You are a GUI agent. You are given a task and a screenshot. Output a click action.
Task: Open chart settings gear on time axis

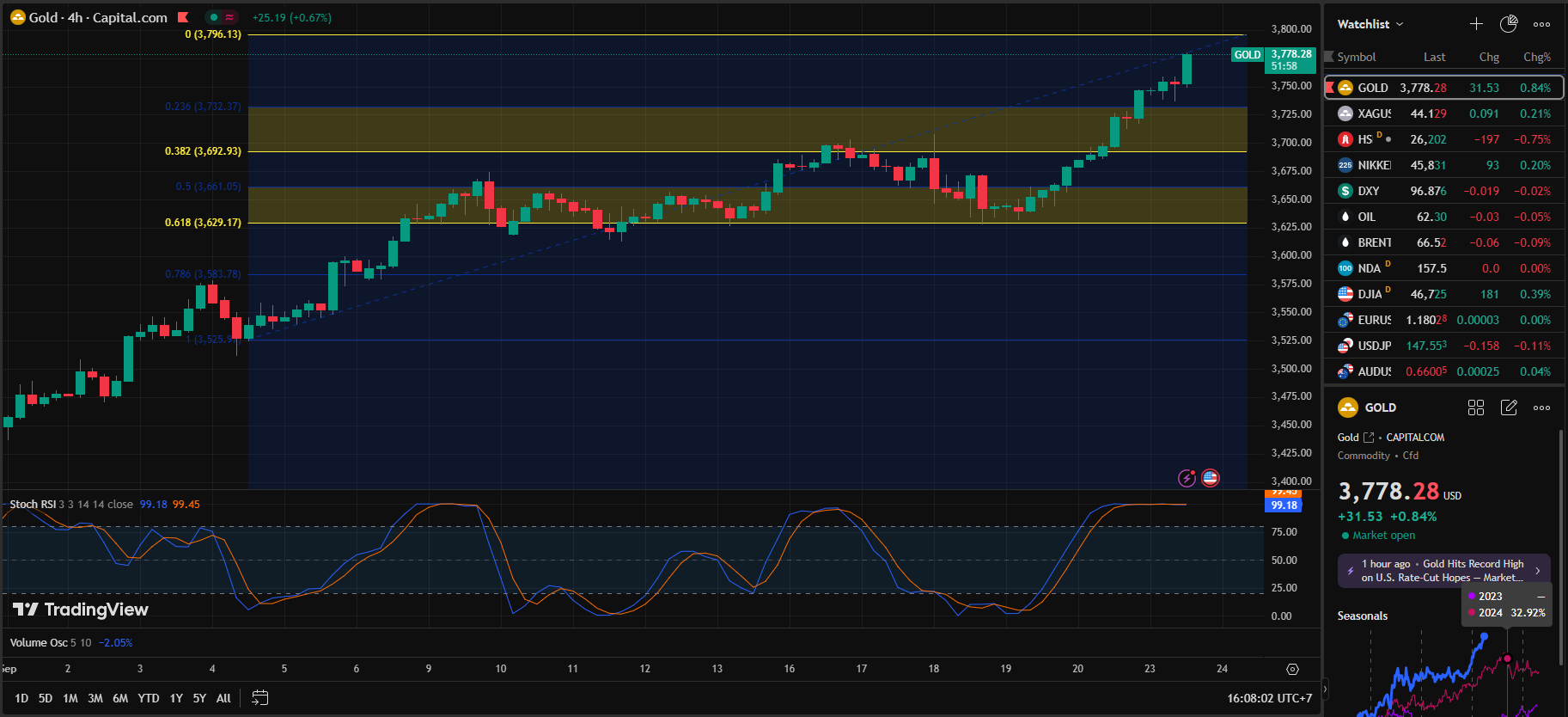[1292, 669]
